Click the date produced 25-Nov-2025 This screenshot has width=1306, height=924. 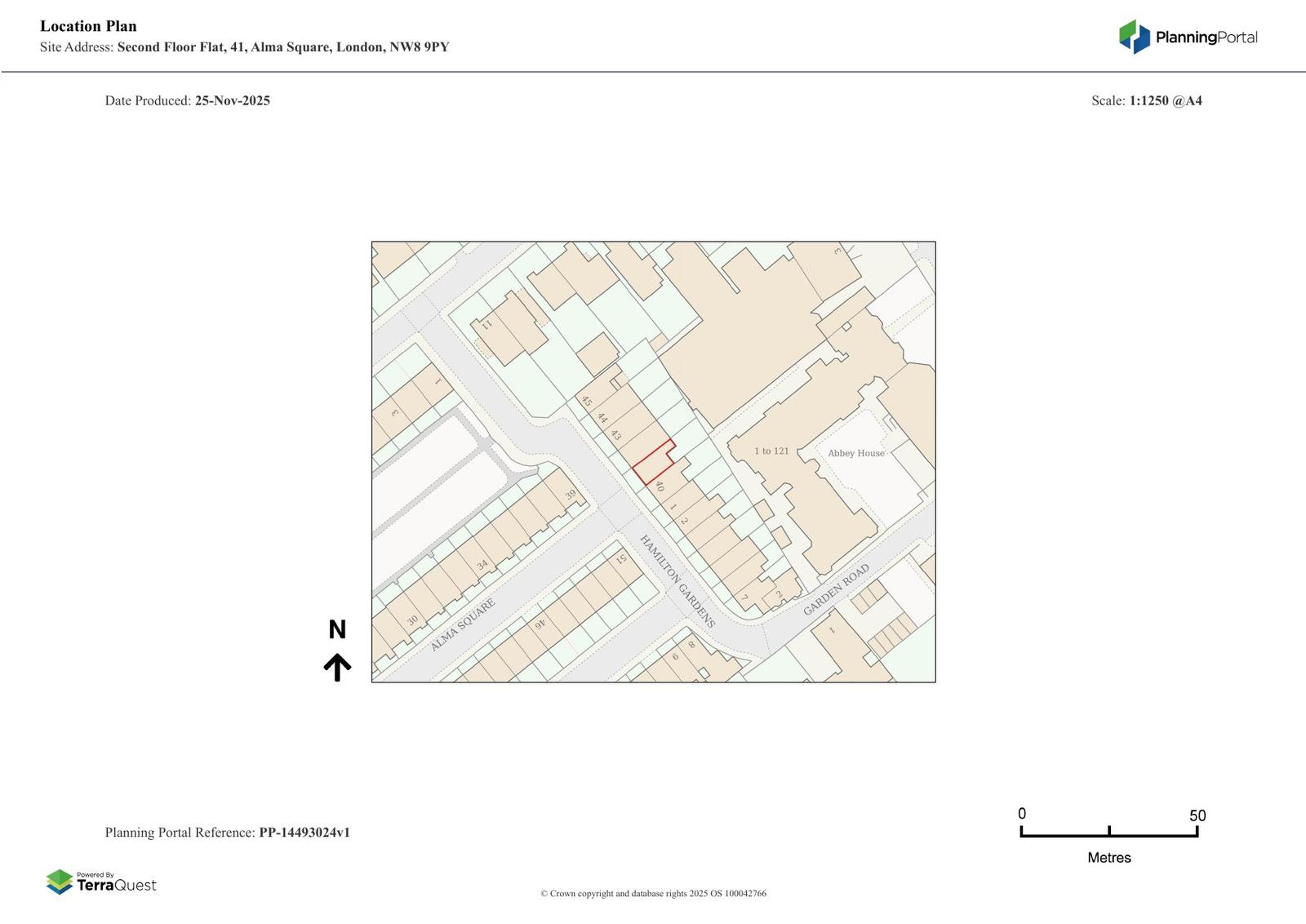click(232, 101)
